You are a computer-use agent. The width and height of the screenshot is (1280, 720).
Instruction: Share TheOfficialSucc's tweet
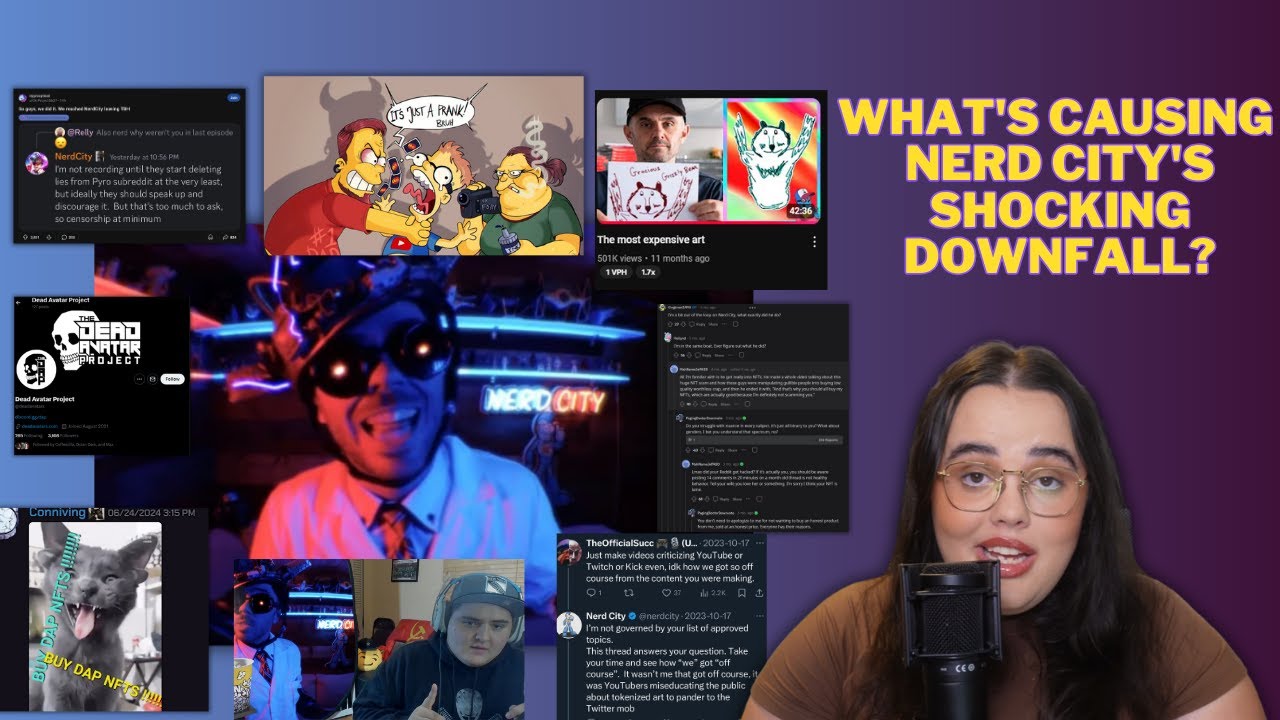pos(760,593)
